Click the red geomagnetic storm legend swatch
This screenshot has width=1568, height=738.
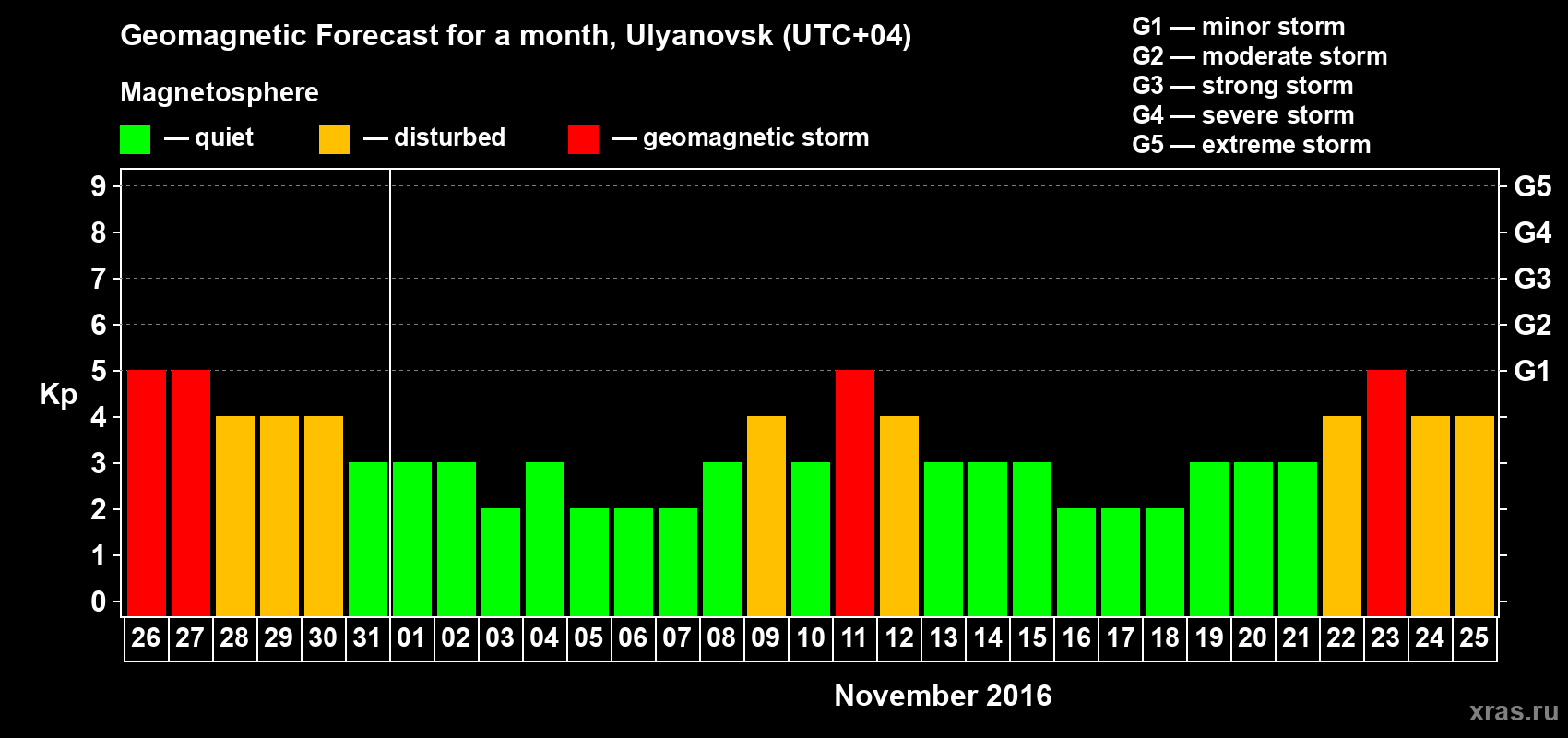click(x=583, y=139)
